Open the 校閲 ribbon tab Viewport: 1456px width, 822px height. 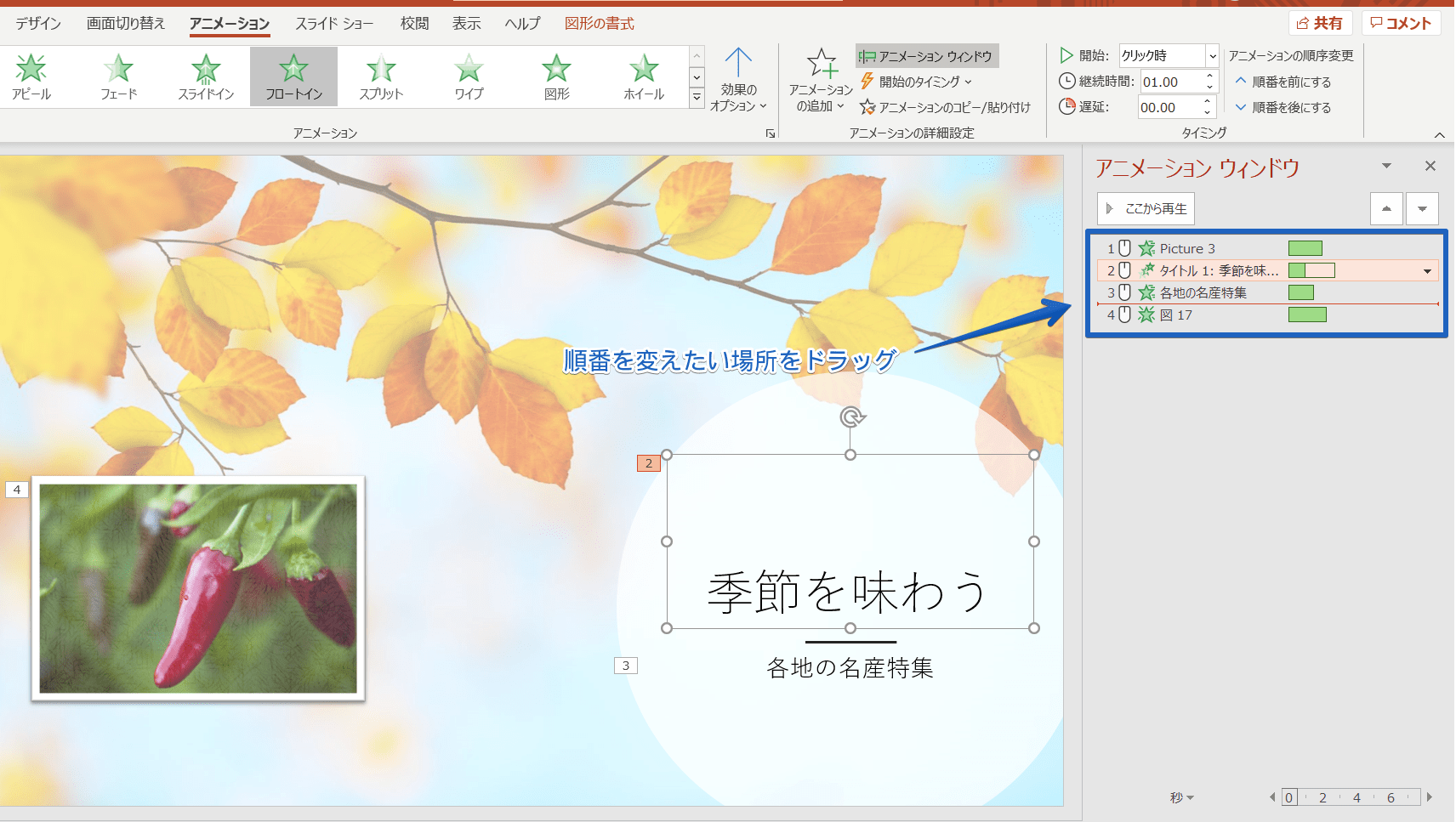pos(415,23)
